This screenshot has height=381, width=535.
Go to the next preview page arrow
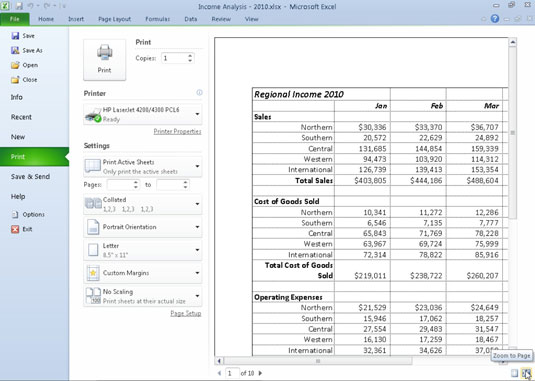point(260,373)
